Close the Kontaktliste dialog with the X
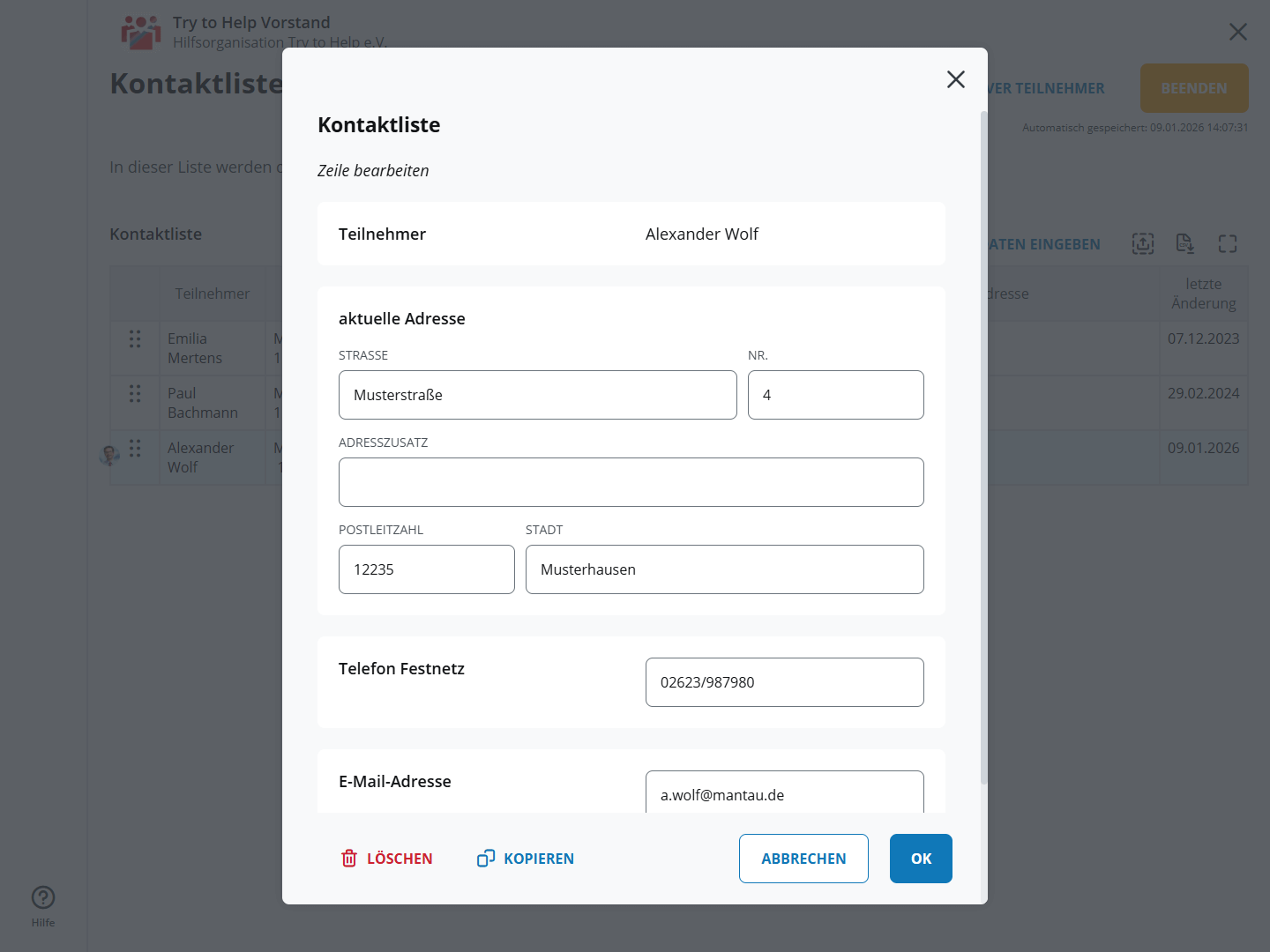The image size is (1270, 952). (x=955, y=79)
